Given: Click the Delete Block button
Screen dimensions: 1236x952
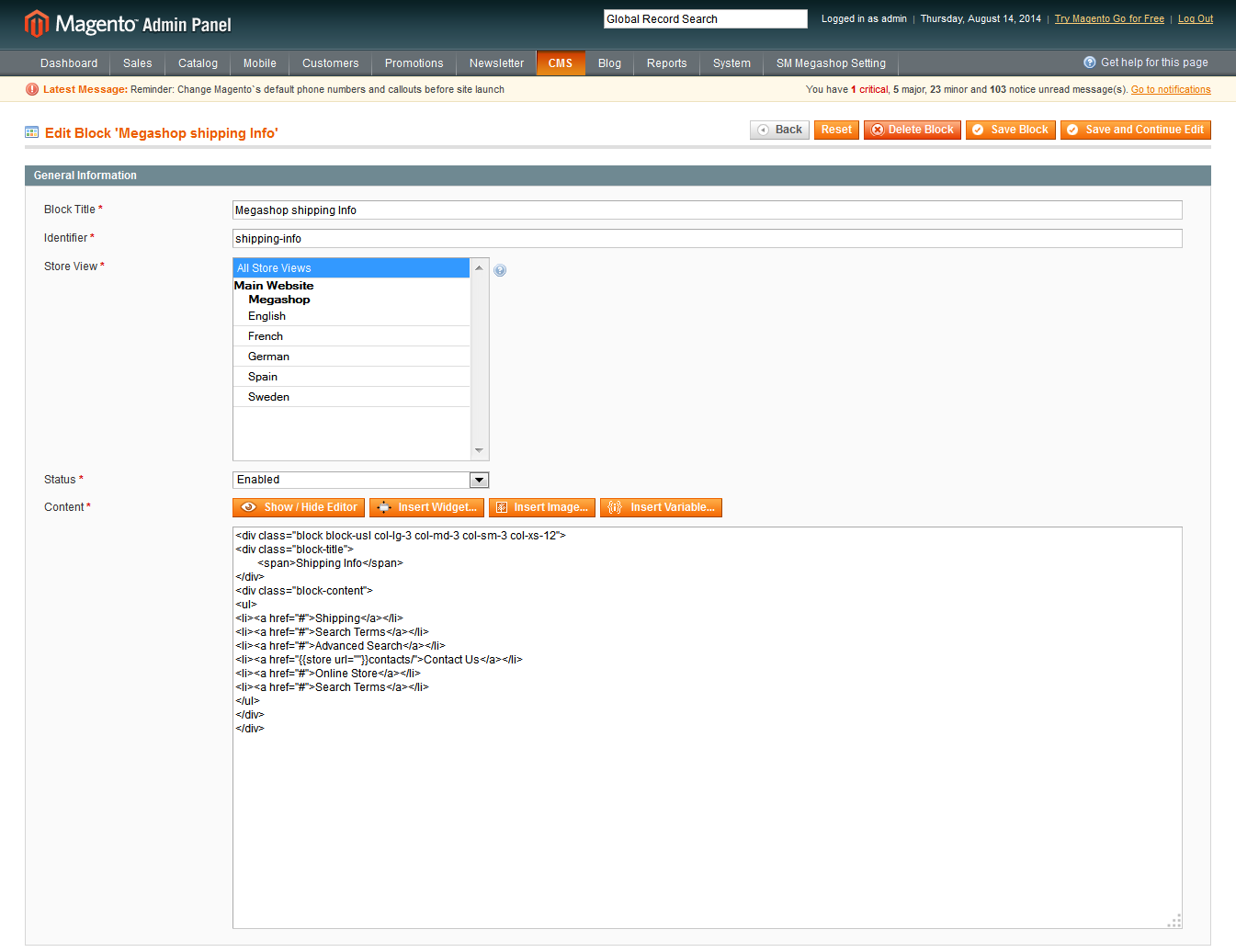Looking at the screenshot, I should pos(913,130).
